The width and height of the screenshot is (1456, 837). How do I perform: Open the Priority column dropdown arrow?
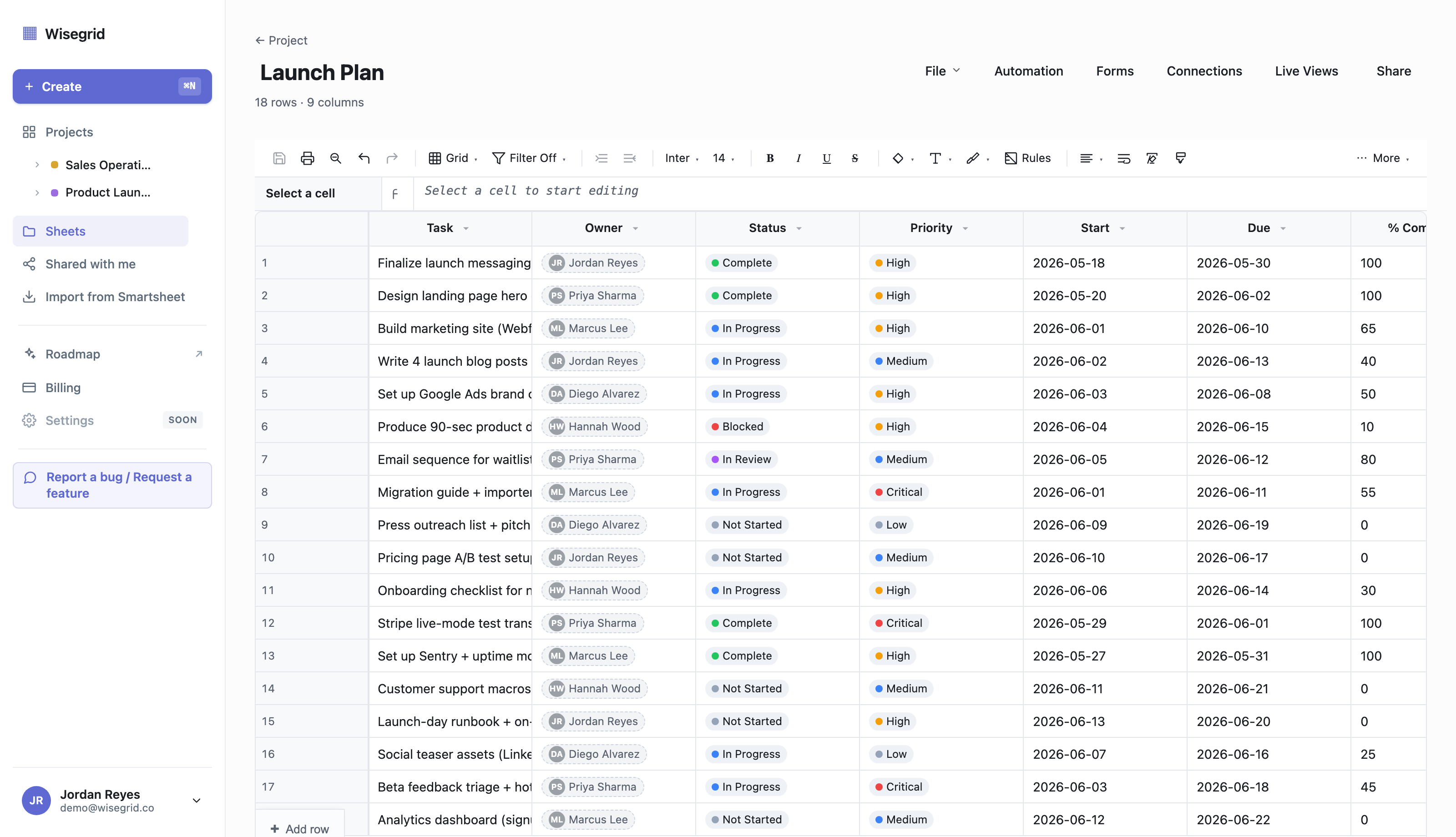pyautogui.click(x=965, y=228)
